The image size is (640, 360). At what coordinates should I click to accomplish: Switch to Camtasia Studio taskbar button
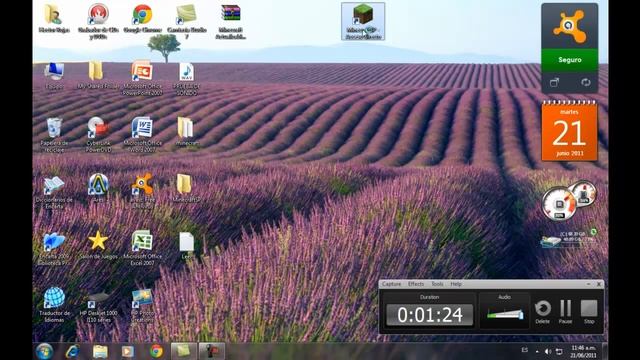coord(184,351)
